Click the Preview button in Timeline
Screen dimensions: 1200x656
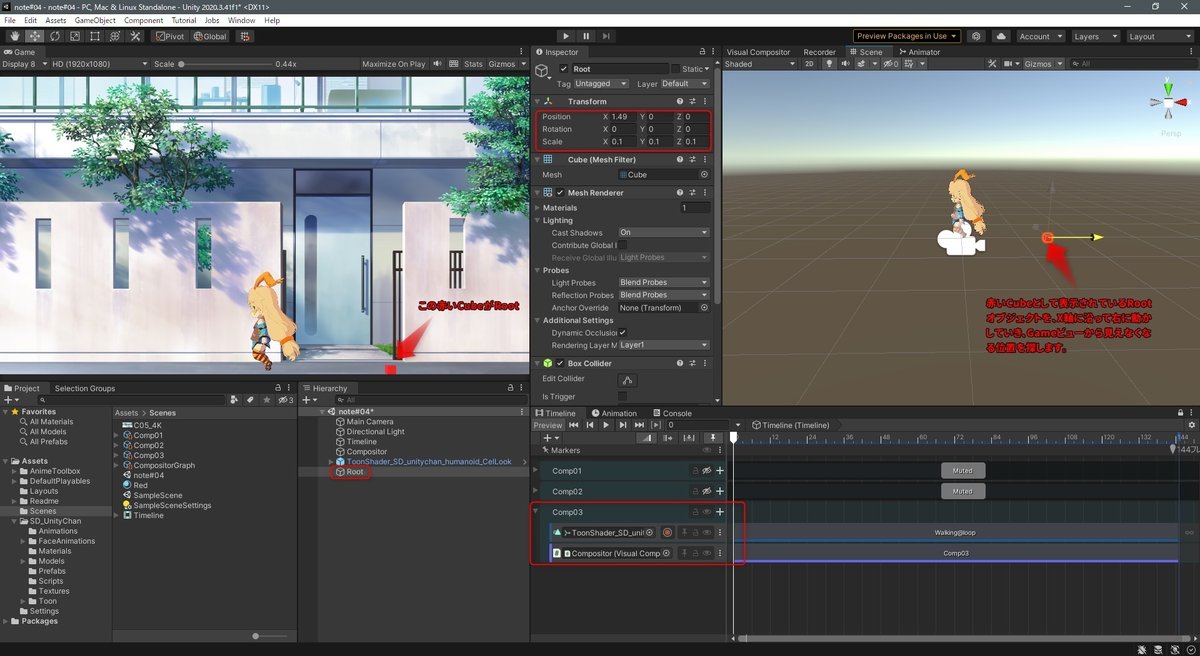pyautogui.click(x=548, y=425)
